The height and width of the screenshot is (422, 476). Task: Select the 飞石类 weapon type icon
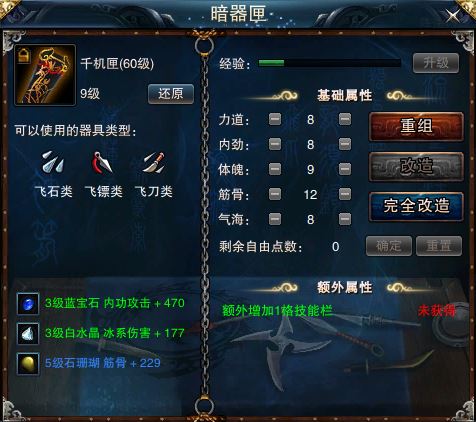point(53,162)
